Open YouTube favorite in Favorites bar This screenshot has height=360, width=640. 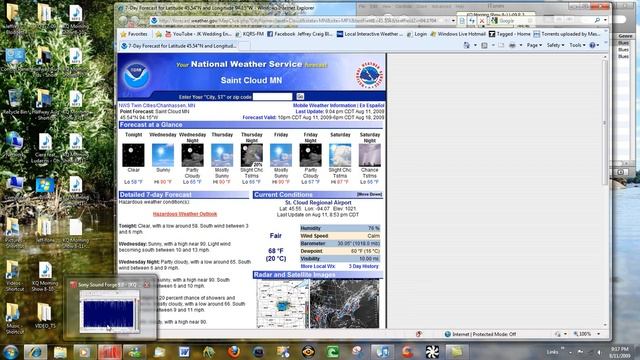pos(198,34)
